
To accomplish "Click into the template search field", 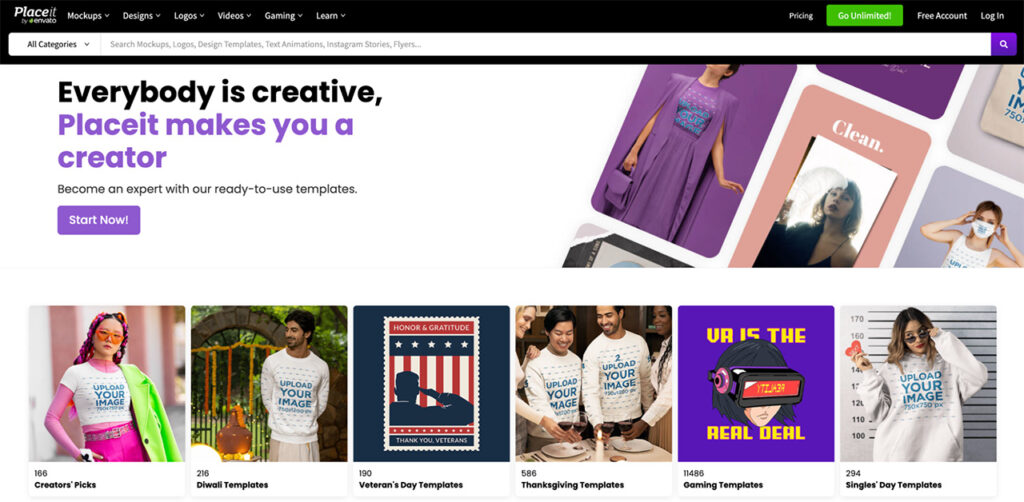I will (x=545, y=44).
